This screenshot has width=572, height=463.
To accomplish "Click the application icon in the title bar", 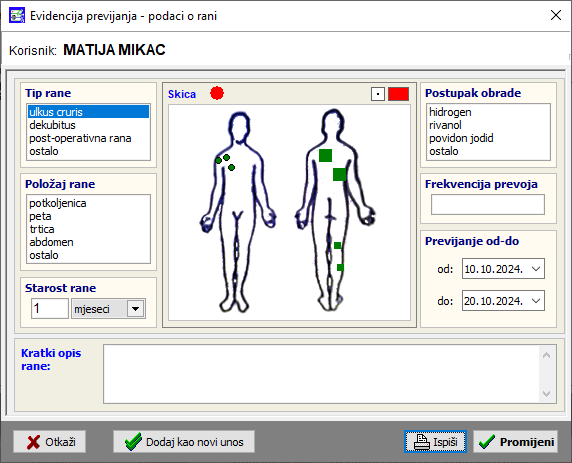I will point(17,16).
